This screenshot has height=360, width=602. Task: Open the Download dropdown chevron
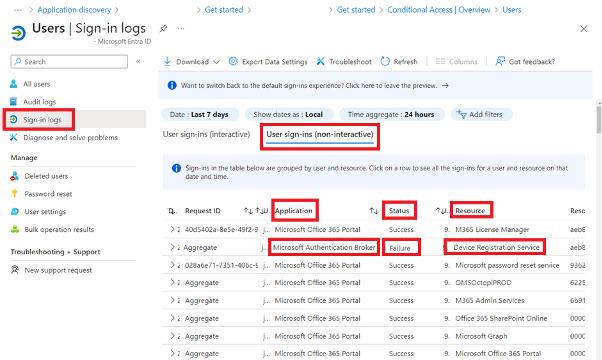[x=216, y=62]
